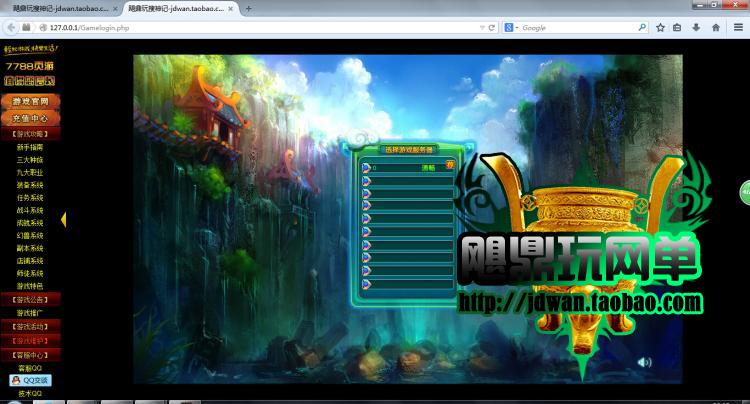Click the browser back arrow button

[x=12, y=27]
